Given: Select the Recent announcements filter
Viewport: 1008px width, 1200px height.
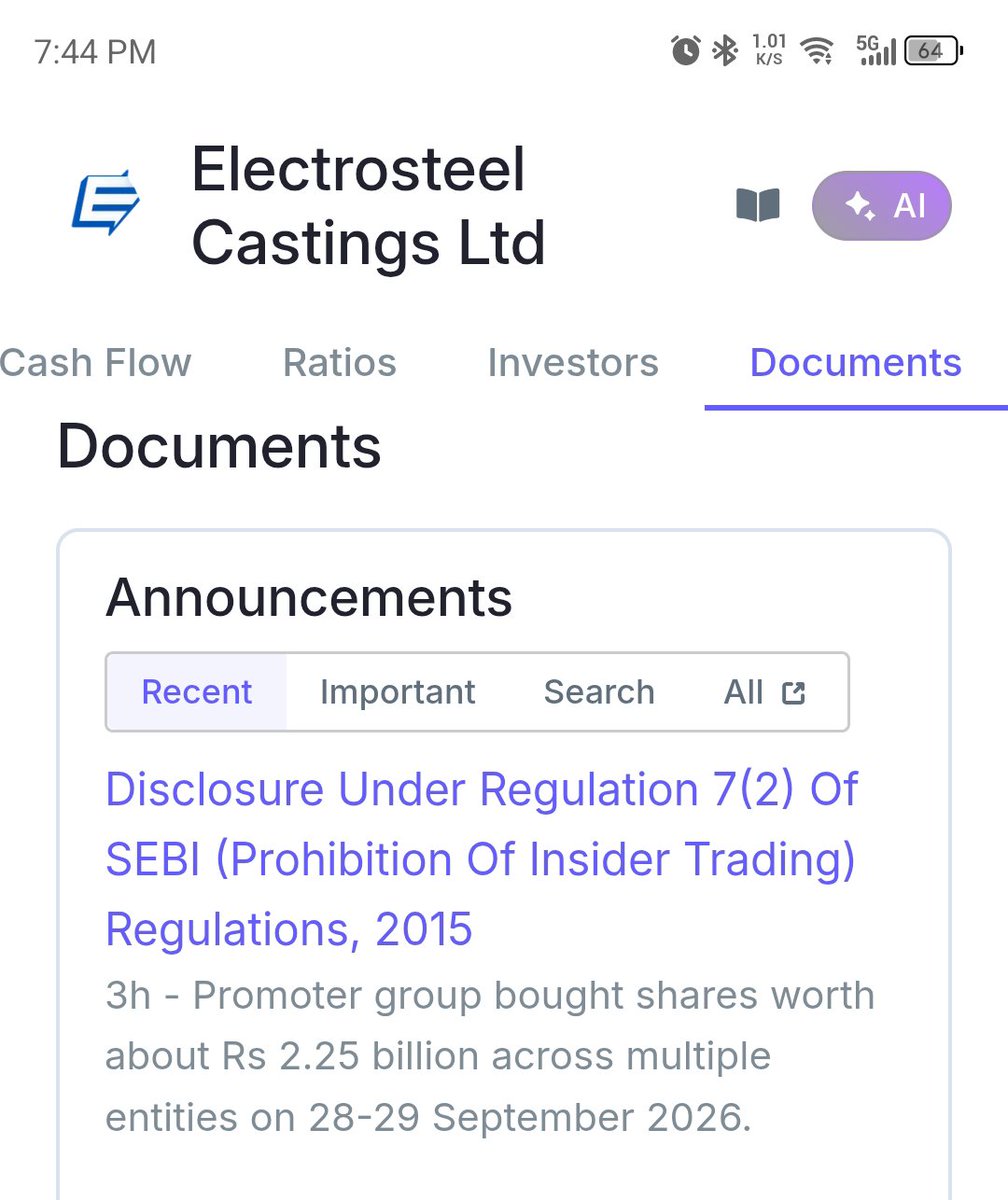Looking at the screenshot, I should pyautogui.click(x=197, y=692).
